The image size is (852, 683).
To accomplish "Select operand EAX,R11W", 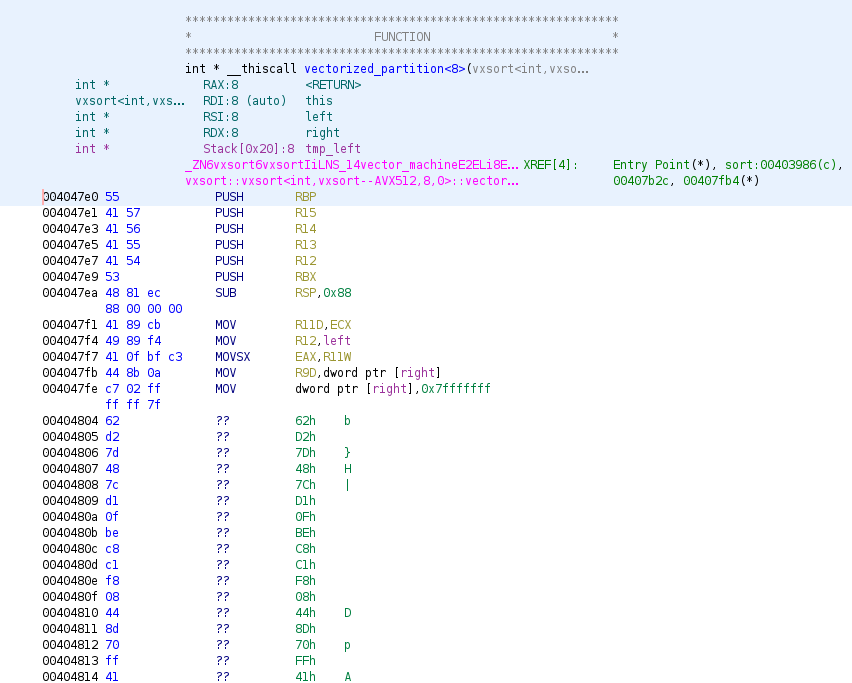I will pos(323,357).
